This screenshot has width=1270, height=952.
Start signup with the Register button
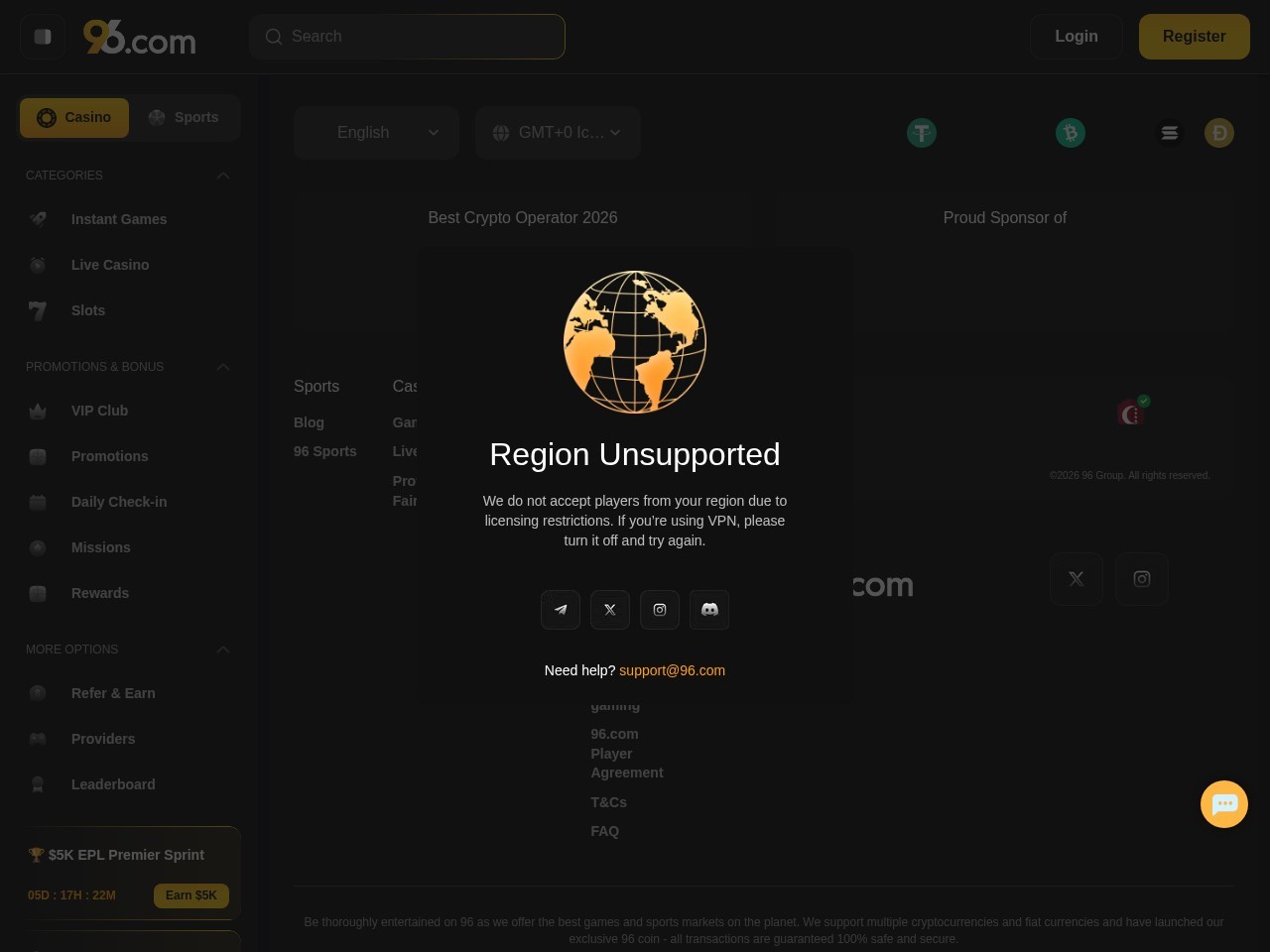[1195, 37]
